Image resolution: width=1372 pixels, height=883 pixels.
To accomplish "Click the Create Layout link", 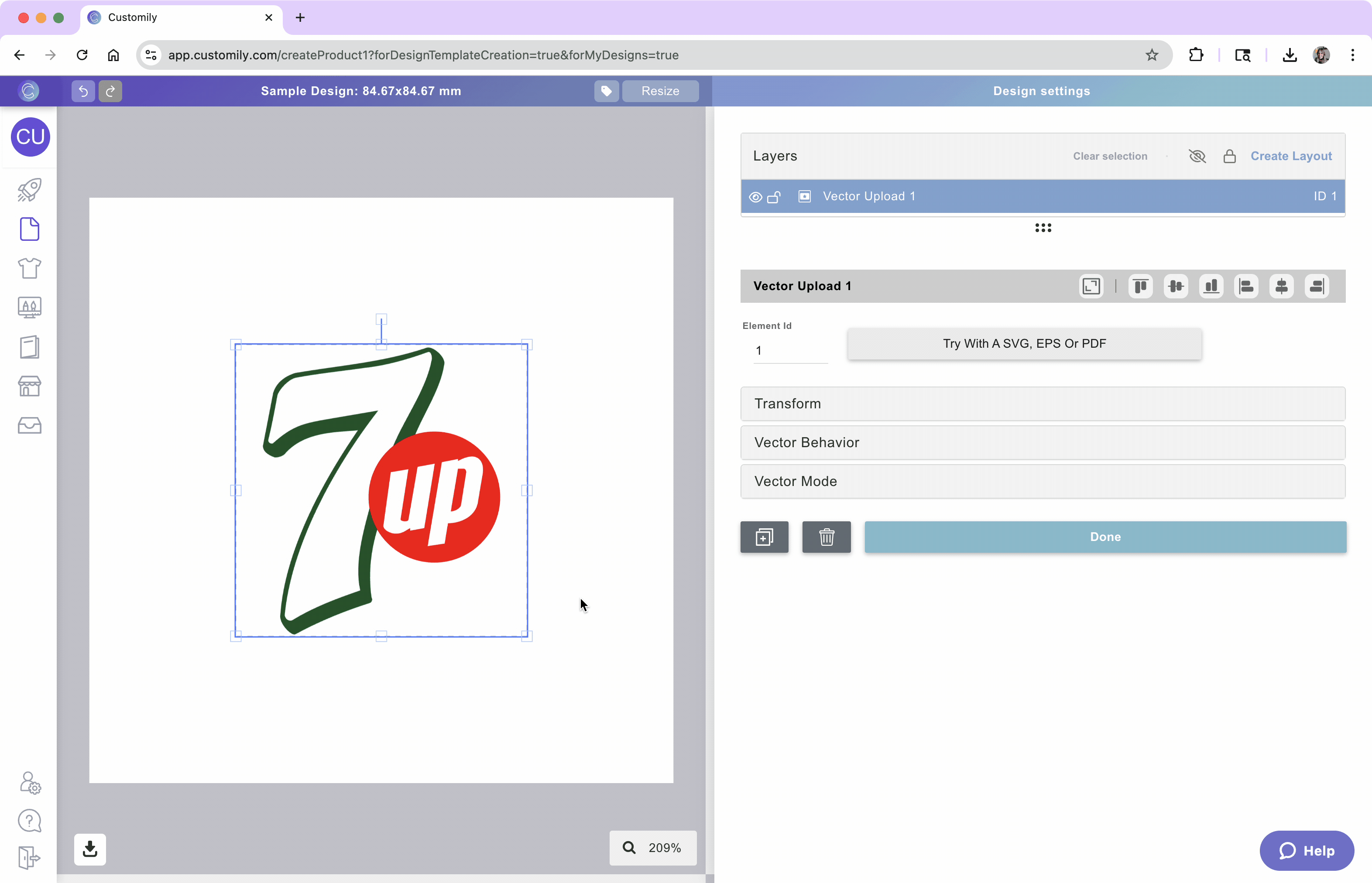I will (x=1291, y=156).
